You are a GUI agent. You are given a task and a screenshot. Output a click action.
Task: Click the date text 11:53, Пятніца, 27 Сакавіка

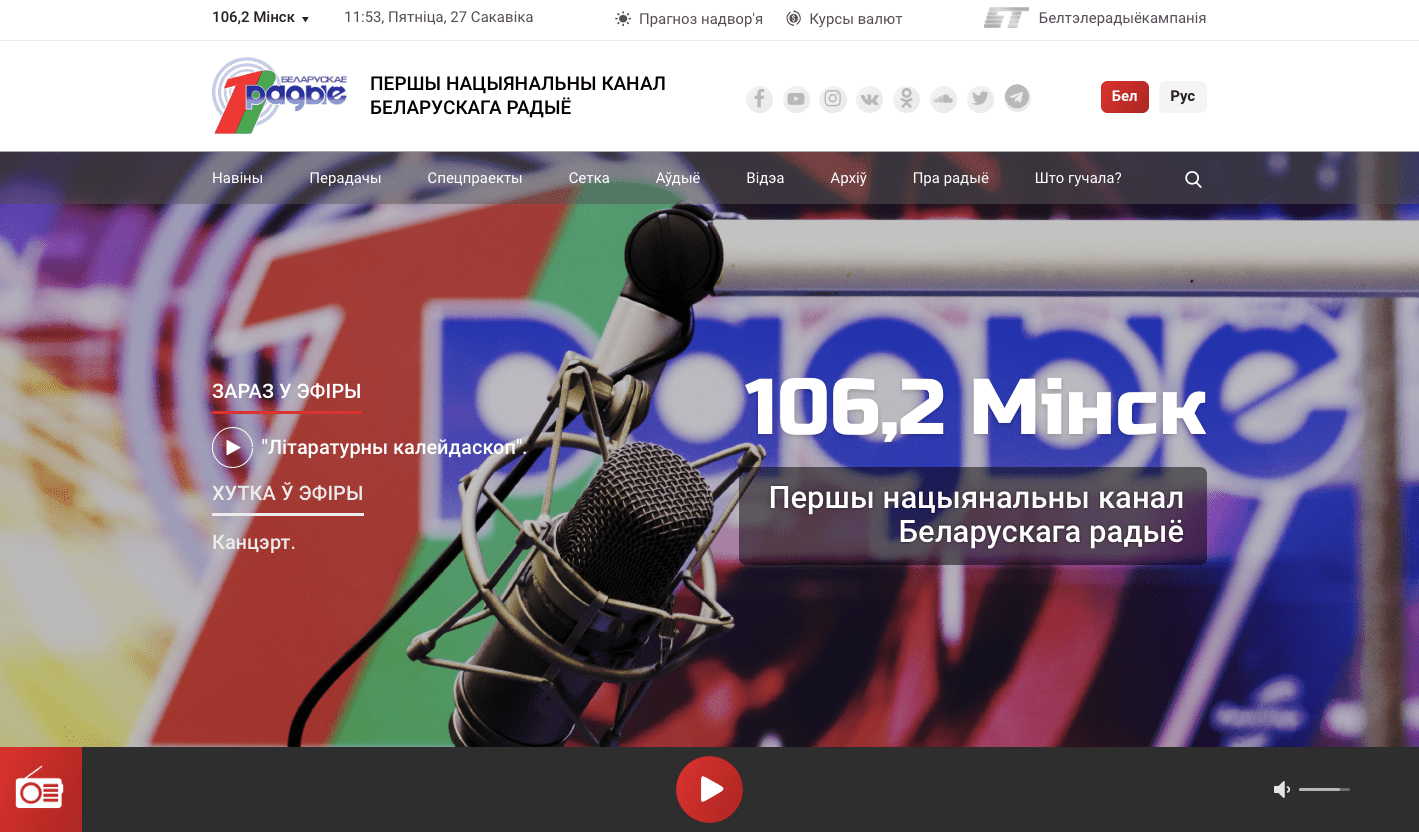pyautogui.click(x=438, y=18)
